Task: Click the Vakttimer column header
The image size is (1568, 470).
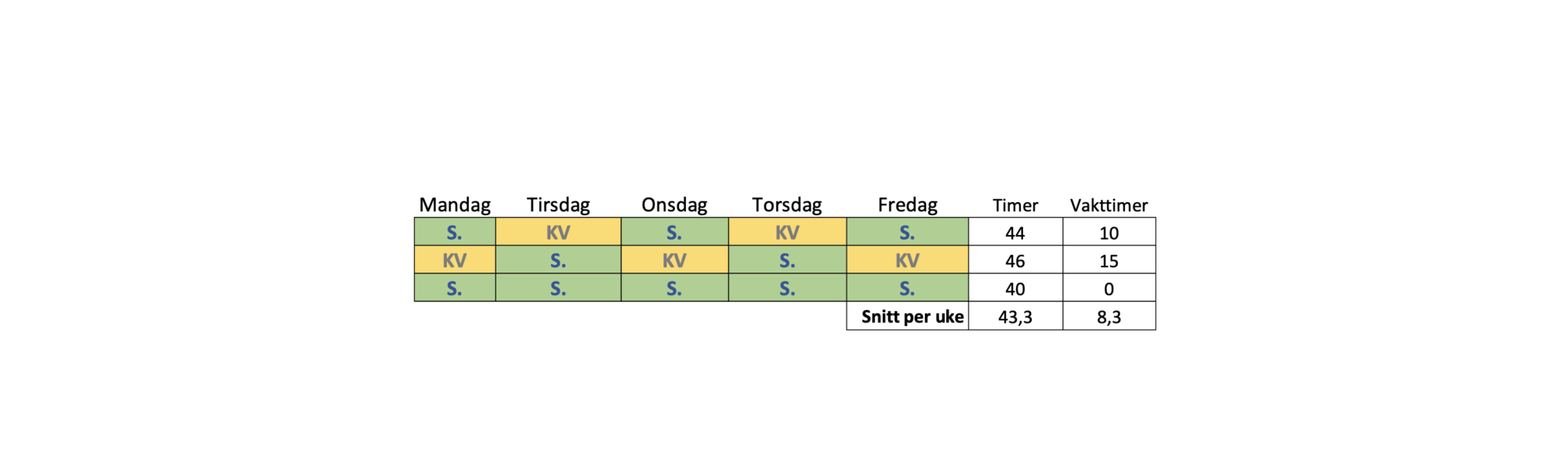Action: (1109, 205)
